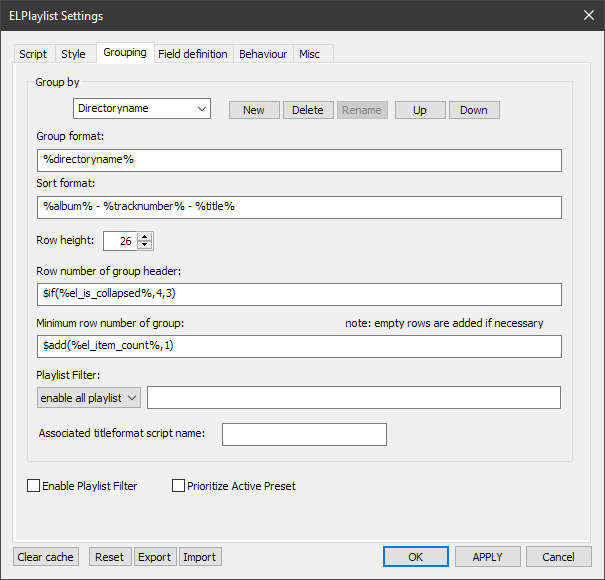Increase row height with up arrow
This screenshot has width=605, height=580.
146,236
